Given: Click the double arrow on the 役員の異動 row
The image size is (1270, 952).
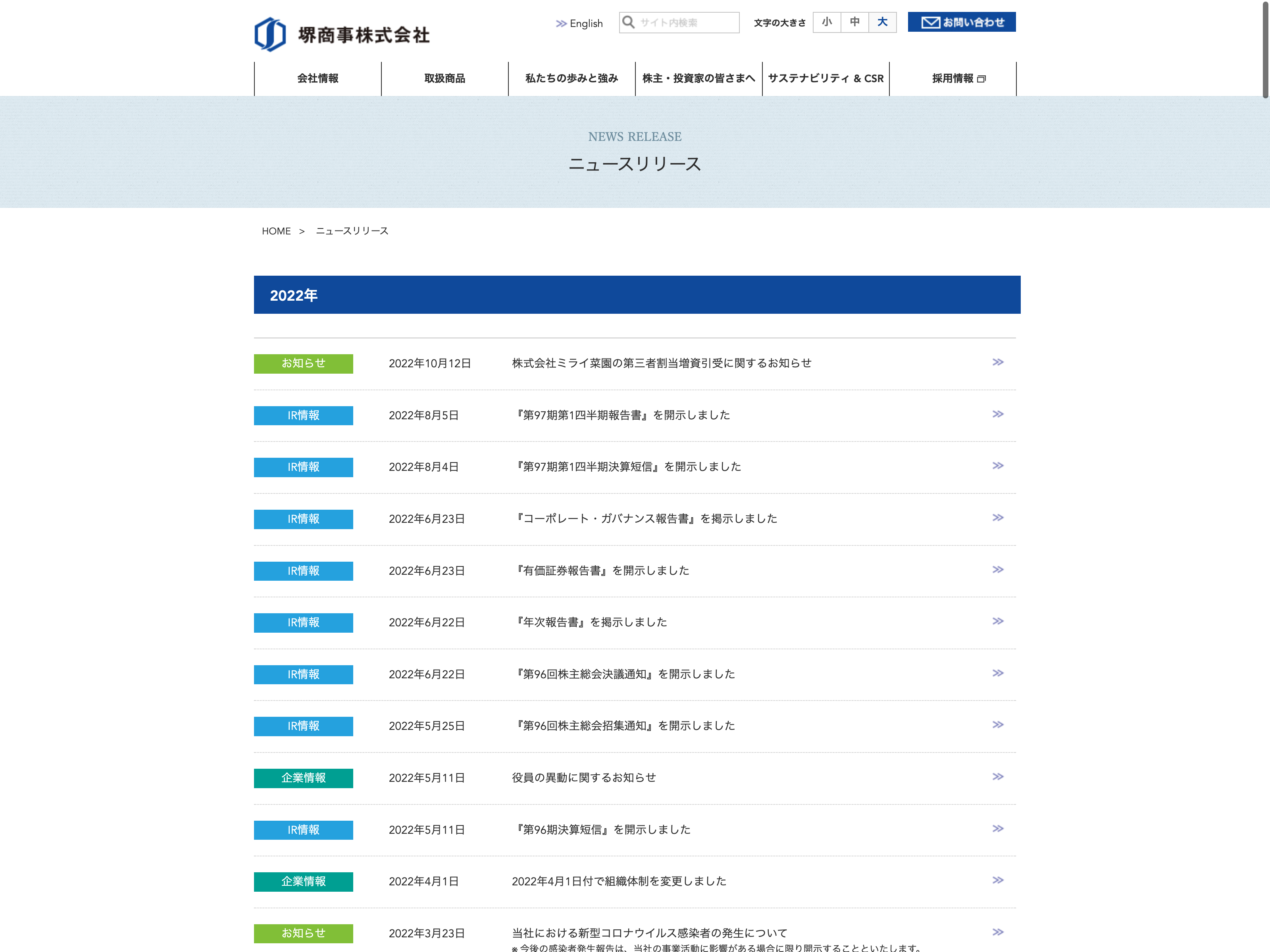Looking at the screenshot, I should pyautogui.click(x=998, y=777).
